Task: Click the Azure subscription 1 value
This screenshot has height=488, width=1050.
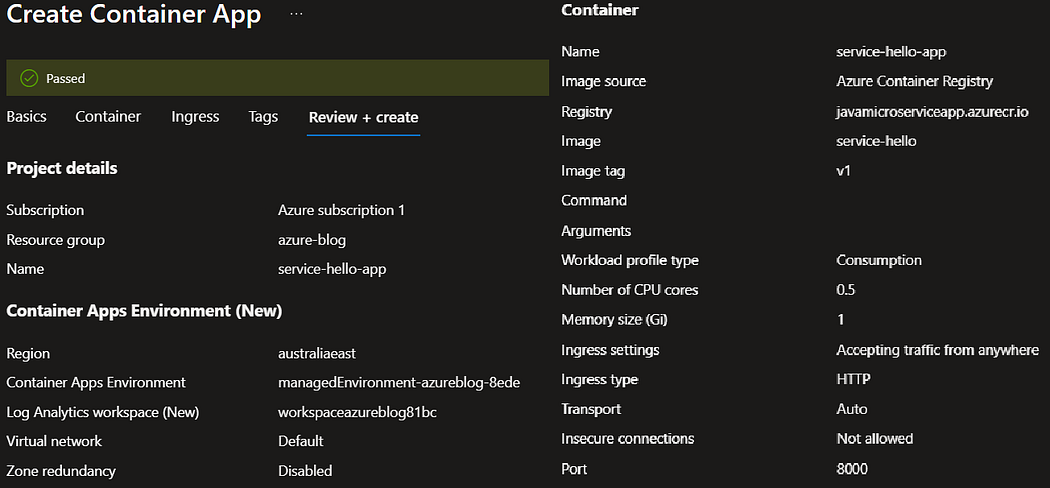Action: tap(342, 210)
